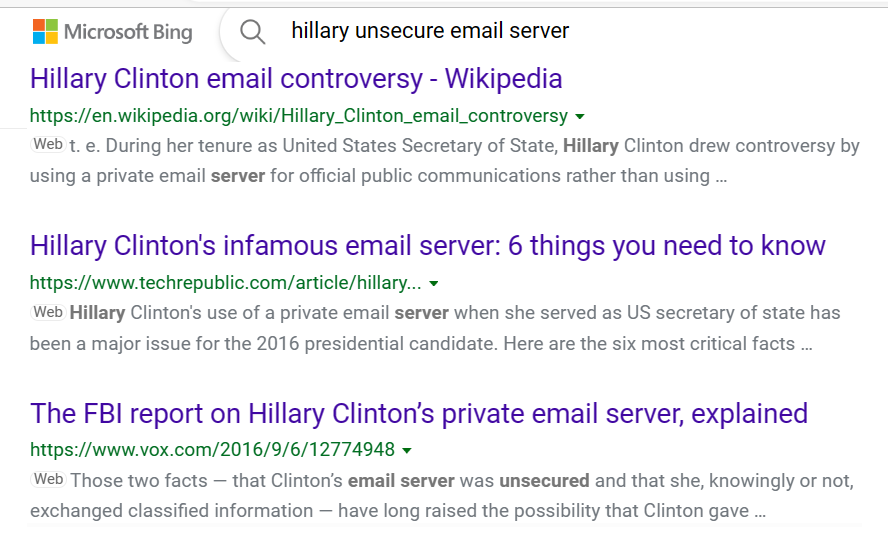Image resolution: width=888 pixels, height=535 pixels.
Task: Click the Microsoft Bing logo
Action: point(113,32)
